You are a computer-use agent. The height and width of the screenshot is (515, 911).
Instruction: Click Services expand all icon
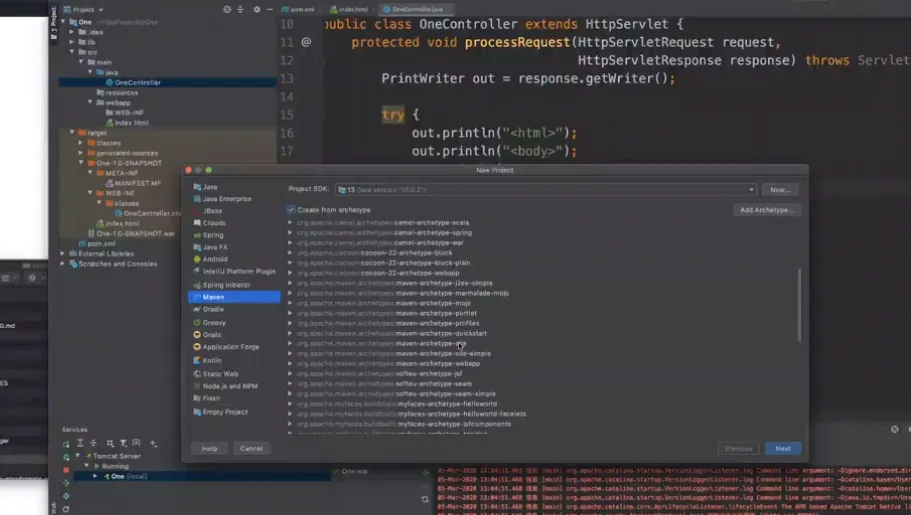(x=80, y=444)
